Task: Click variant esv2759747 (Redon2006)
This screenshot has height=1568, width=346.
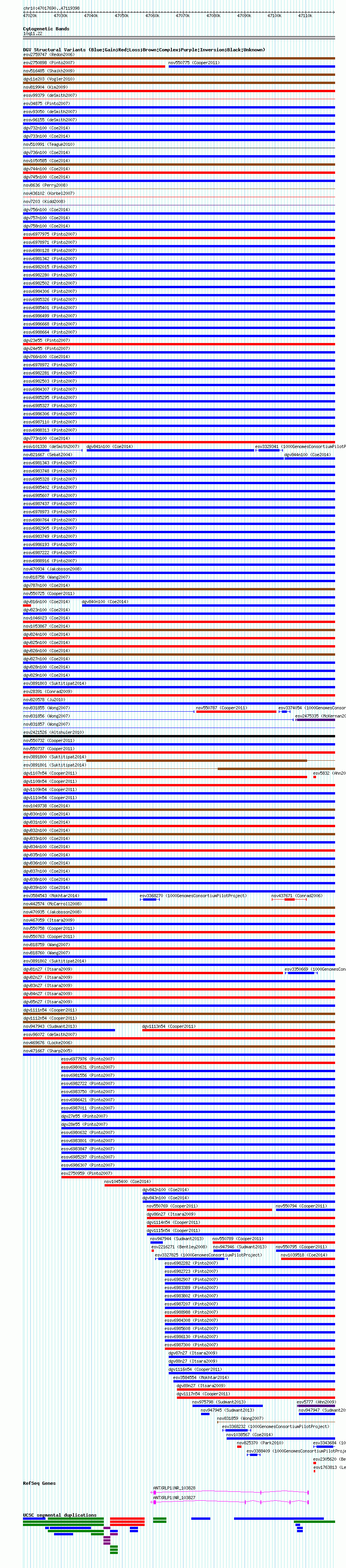Action: (49, 55)
